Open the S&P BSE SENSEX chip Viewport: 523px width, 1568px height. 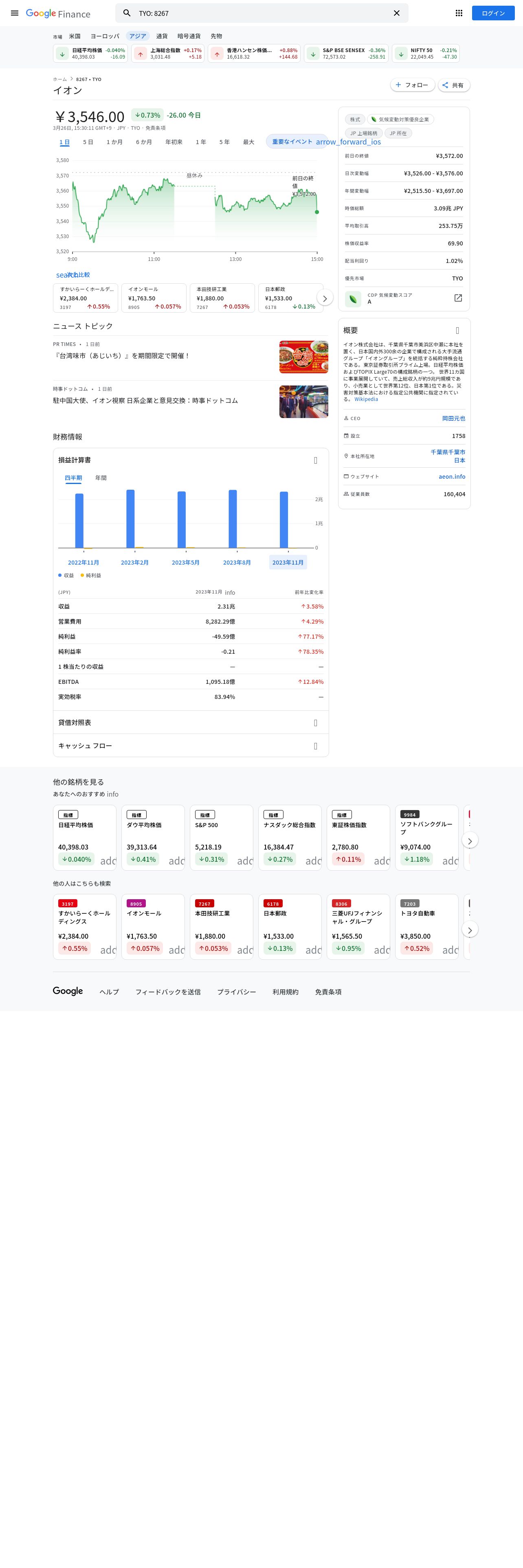coord(347,54)
